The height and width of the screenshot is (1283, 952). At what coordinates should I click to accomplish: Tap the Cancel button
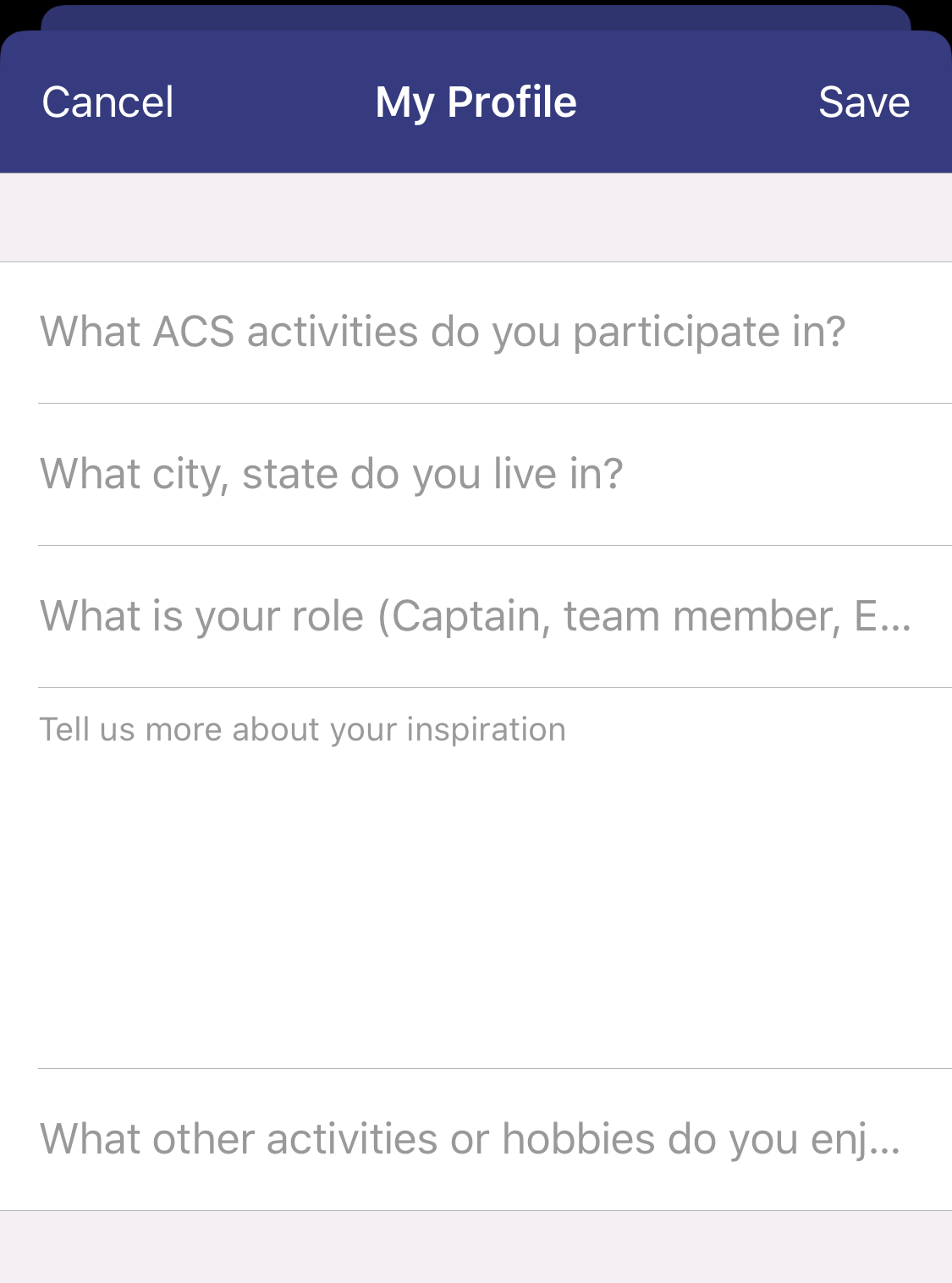coord(107,102)
